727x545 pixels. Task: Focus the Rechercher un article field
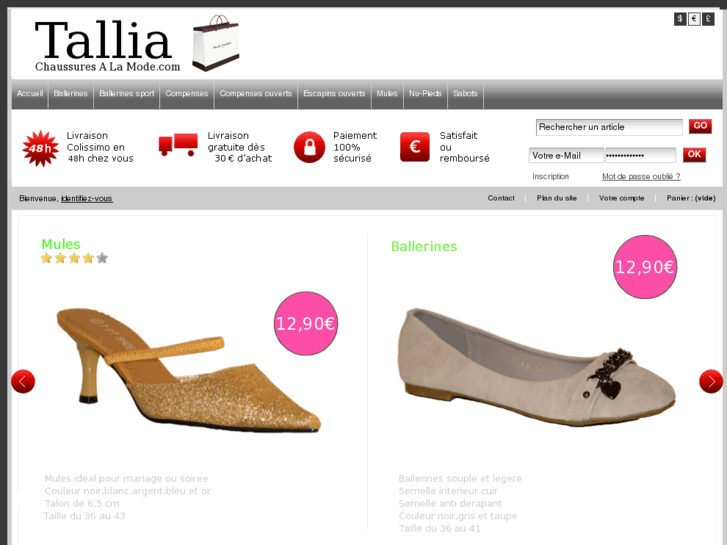pos(609,127)
